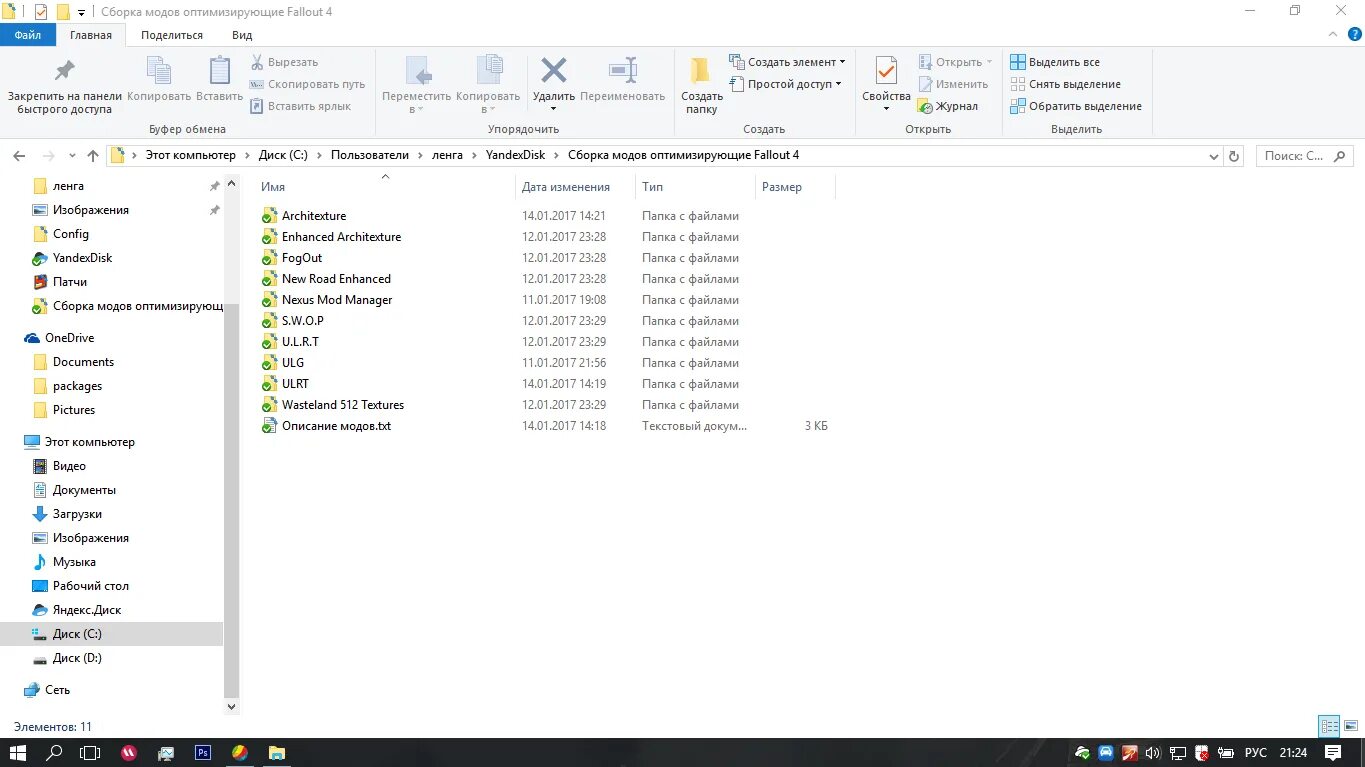This screenshot has width=1365, height=767.
Task: Switch to details view icon in status bar
Action: click(x=1329, y=727)
